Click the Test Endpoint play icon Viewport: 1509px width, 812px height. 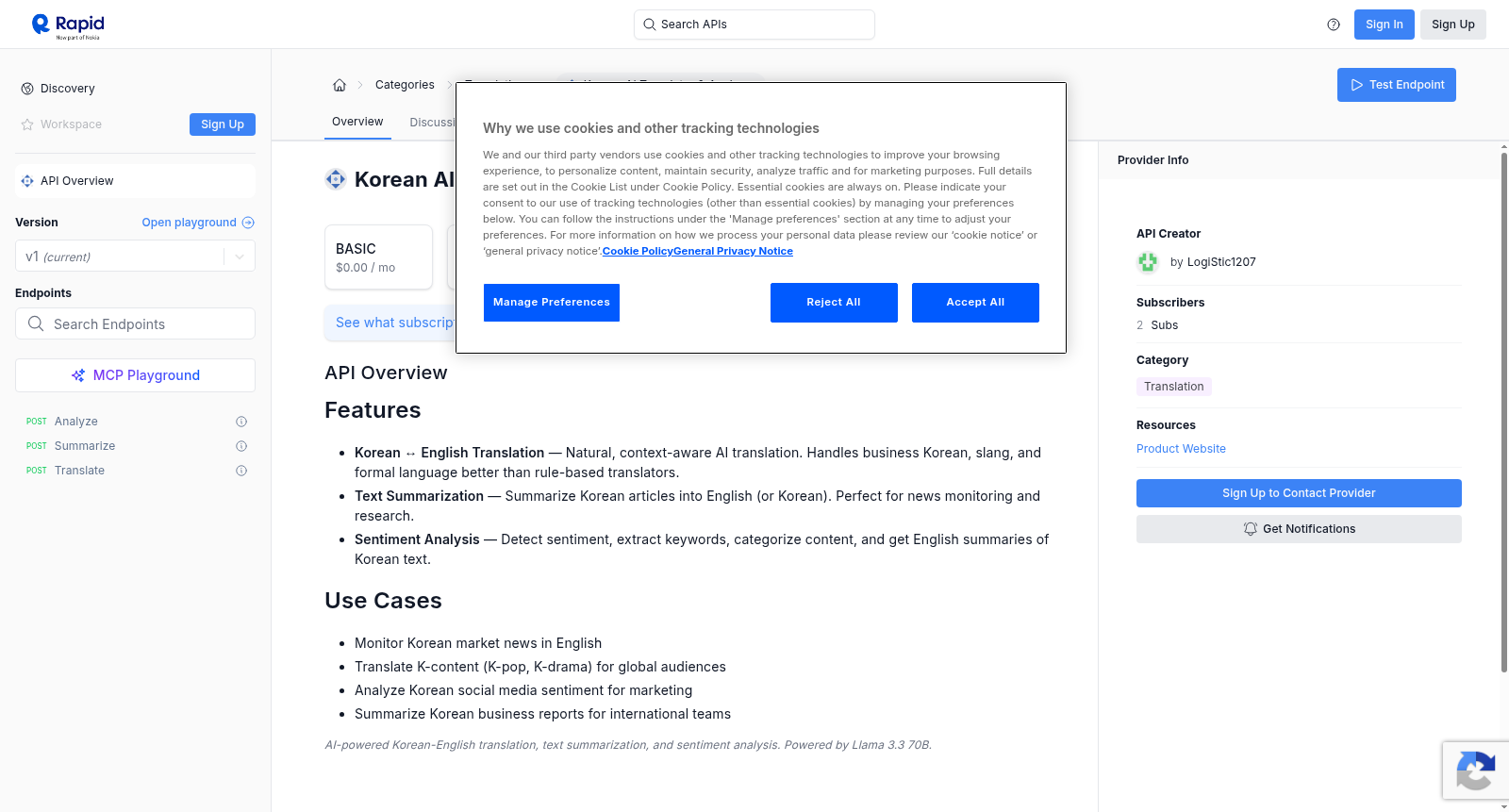point(1357,85)
